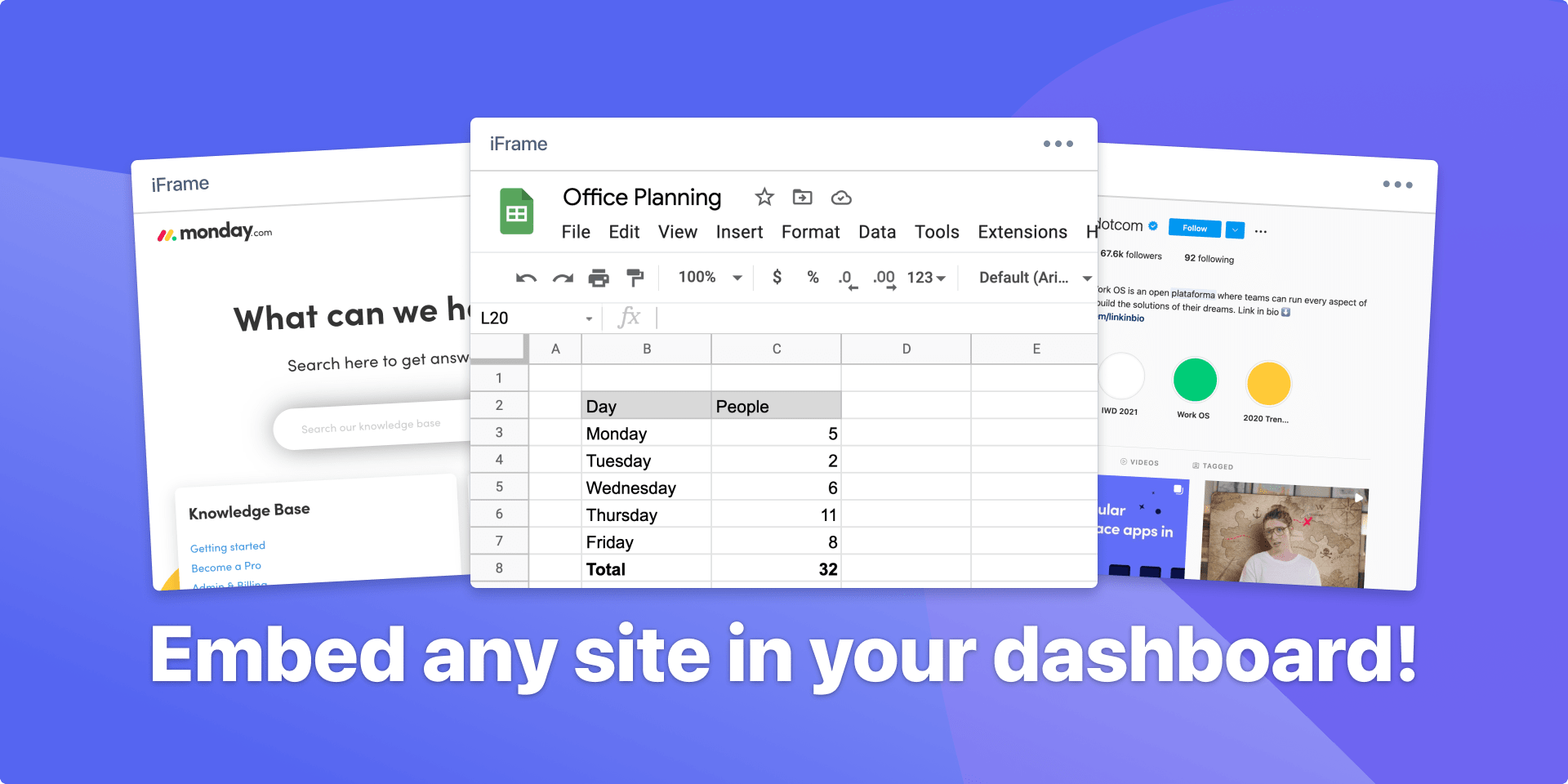Select column B header
Screen dimensions: 1568x784
647,349
